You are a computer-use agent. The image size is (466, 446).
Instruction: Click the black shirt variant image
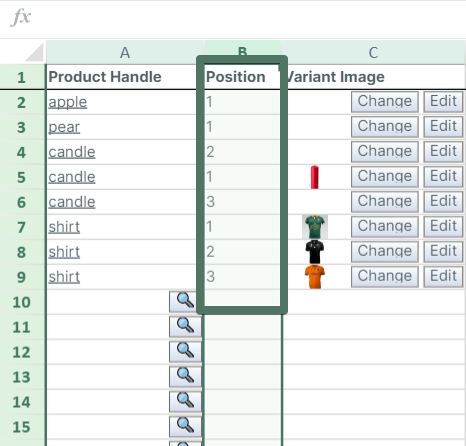pyautogui.click(x=315, y=252)
